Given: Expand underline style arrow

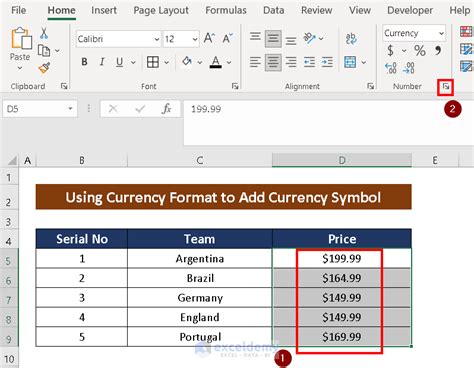Looking at the screenshot, I should tap(133, 62).
